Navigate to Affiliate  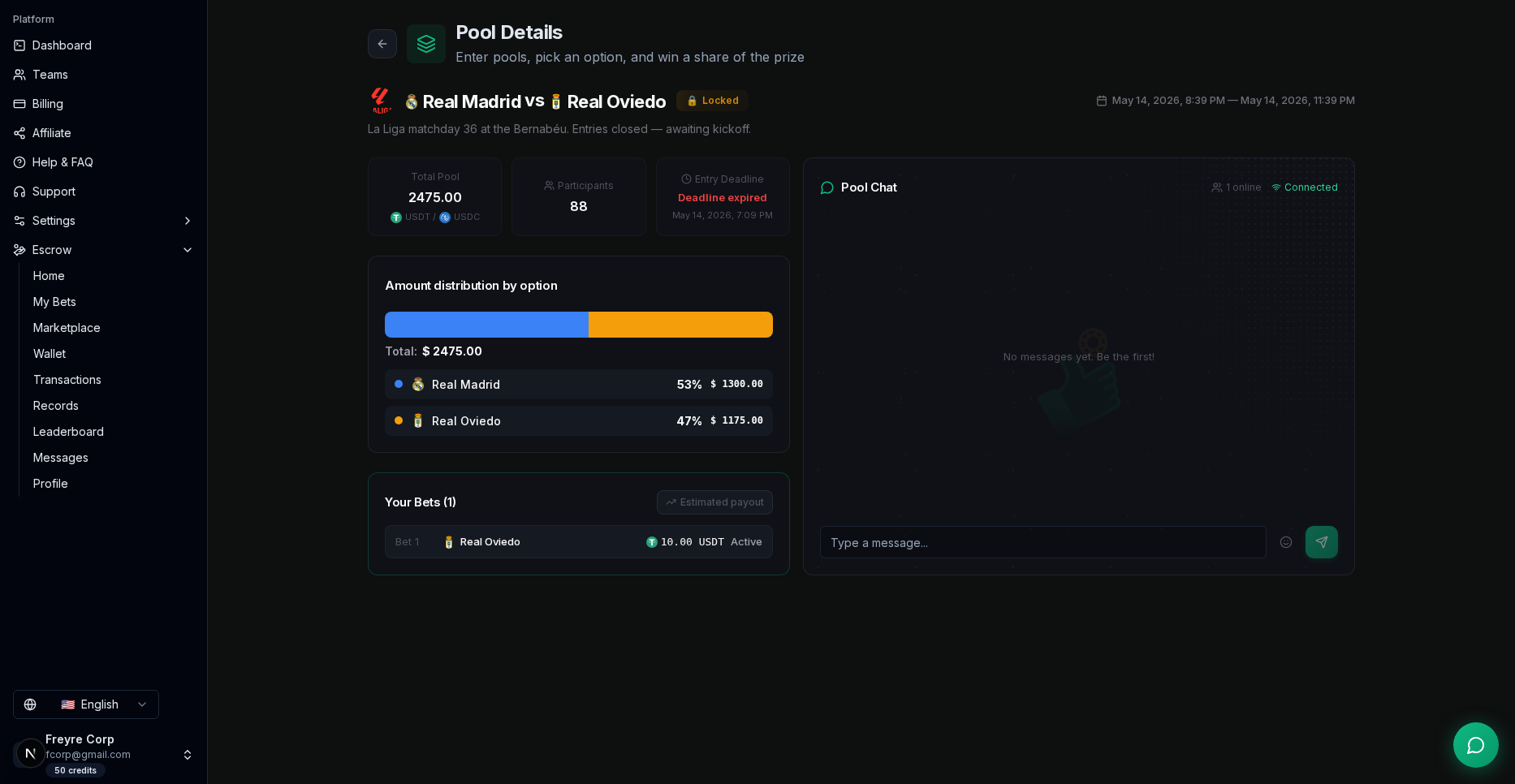tap(103, 133)
